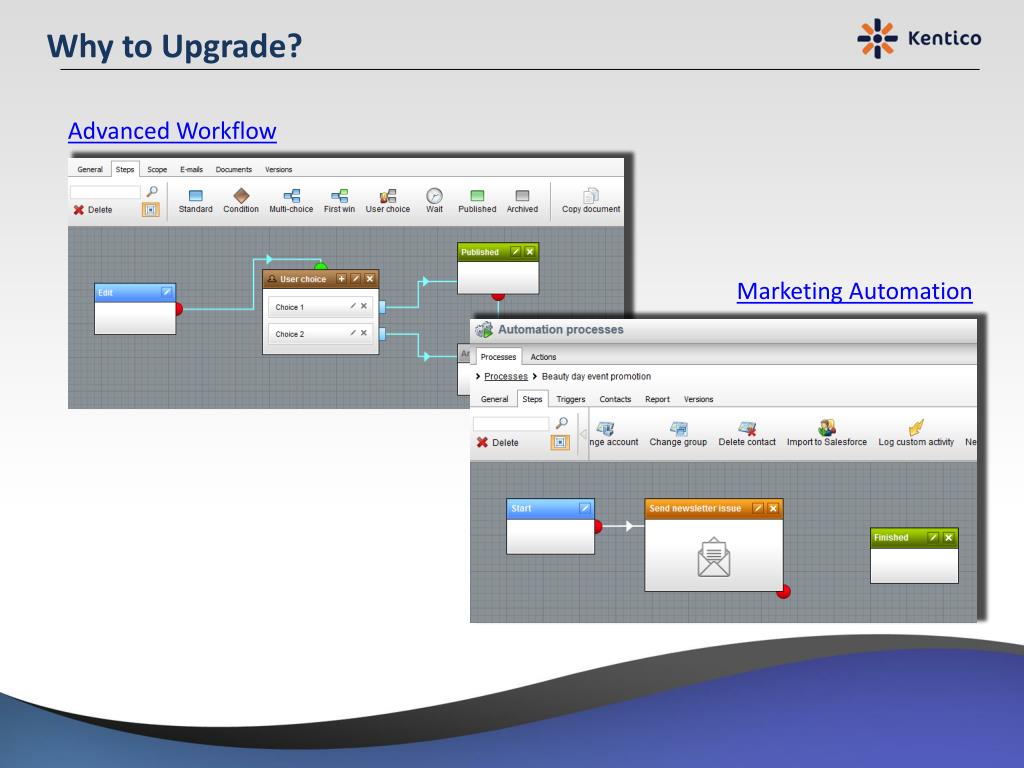Open the Marketing Automation link
The width and height of the screenshot is (1024, 768).
point(854,291)
